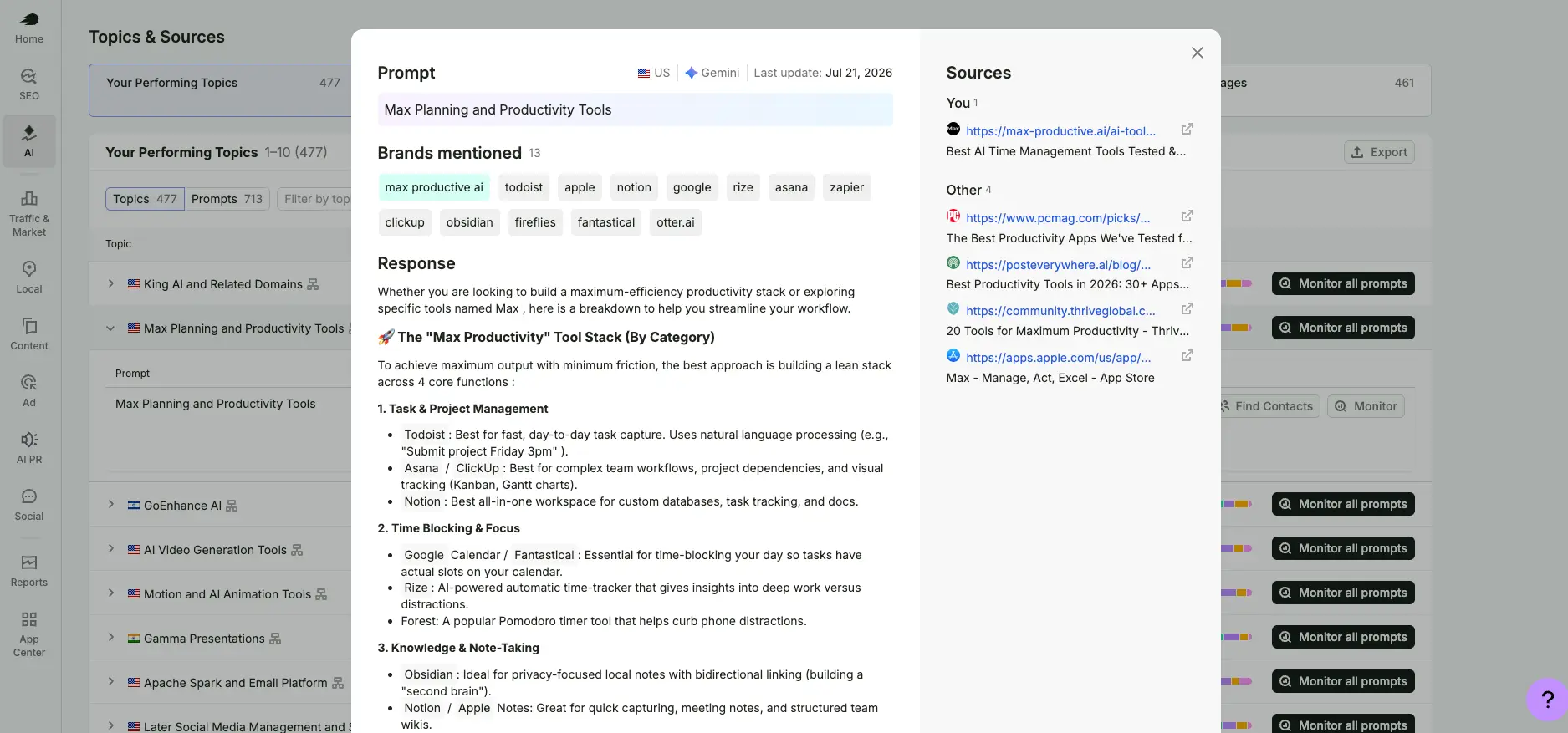Click the fireflies brand tag
The width and height of the screenshot is (1568, 733).
pyautogui.click(x=535, y=222)
